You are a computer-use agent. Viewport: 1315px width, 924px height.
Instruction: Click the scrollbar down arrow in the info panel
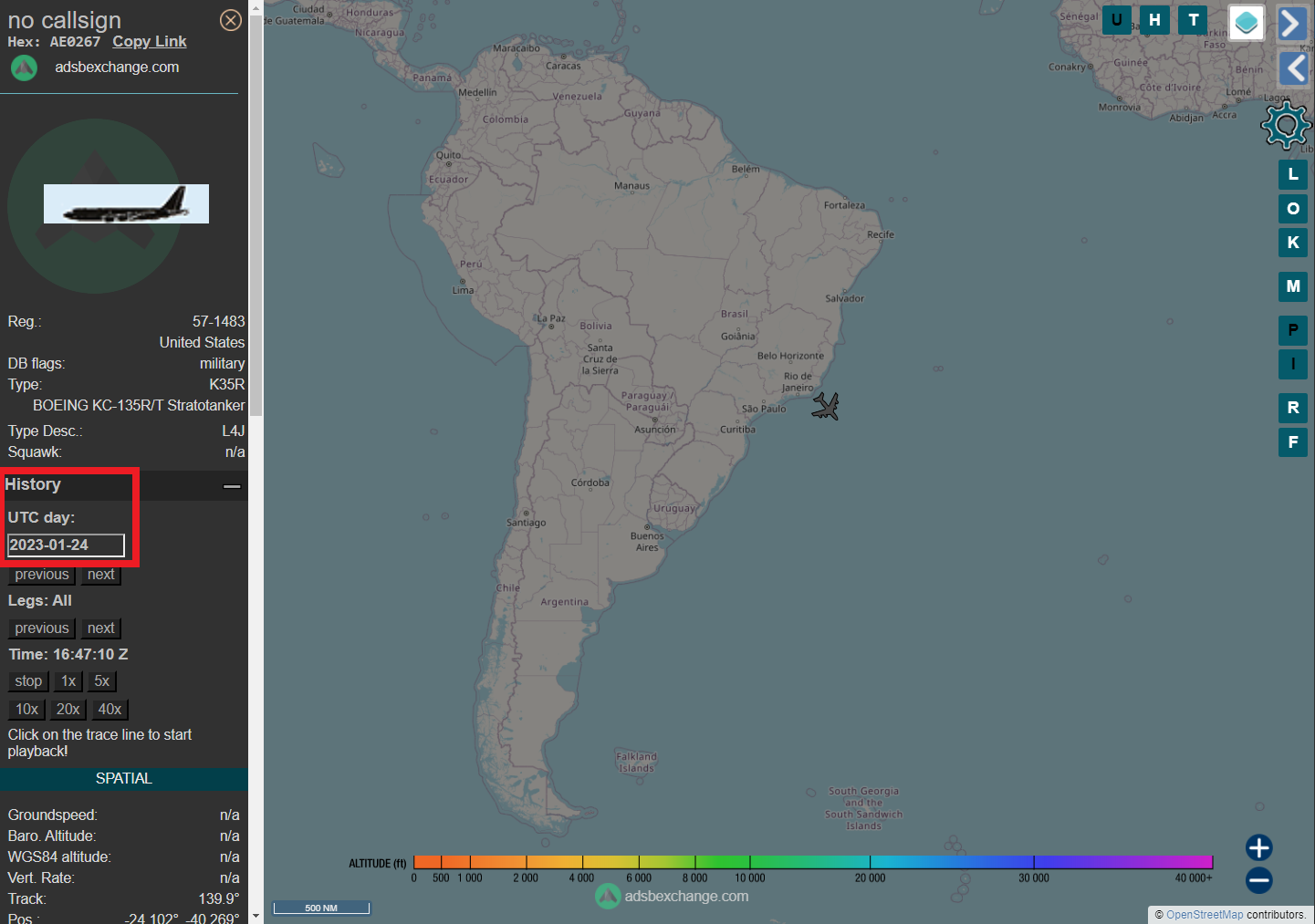(256, 916)
